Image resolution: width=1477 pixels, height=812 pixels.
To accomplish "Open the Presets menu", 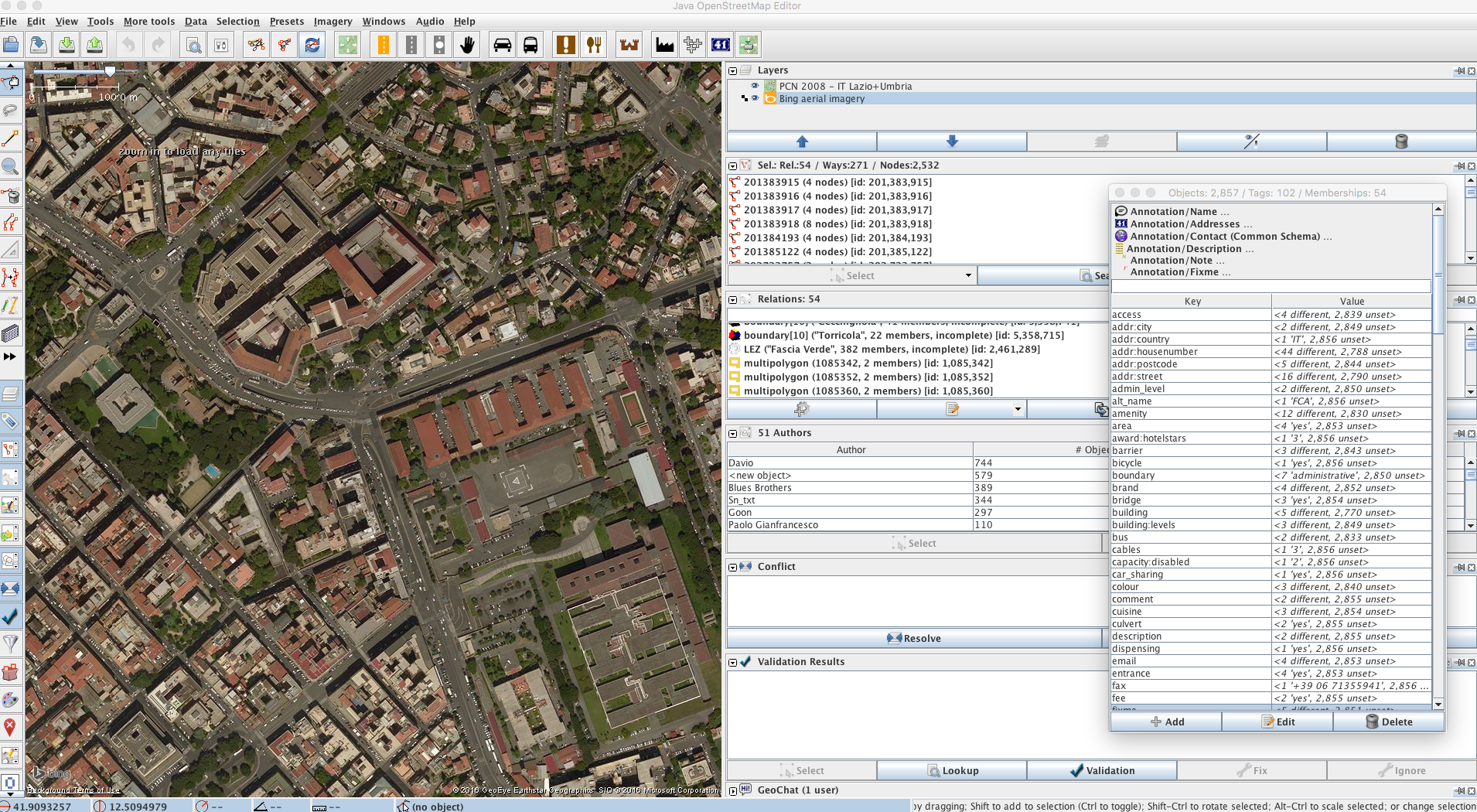I will (287, 21).
